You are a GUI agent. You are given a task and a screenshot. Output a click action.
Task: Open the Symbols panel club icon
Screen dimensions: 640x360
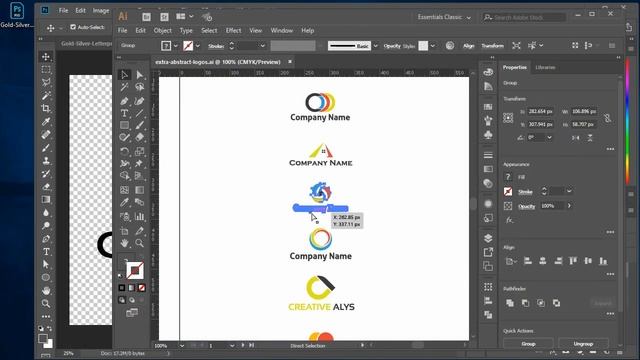(x=488, y=134)
